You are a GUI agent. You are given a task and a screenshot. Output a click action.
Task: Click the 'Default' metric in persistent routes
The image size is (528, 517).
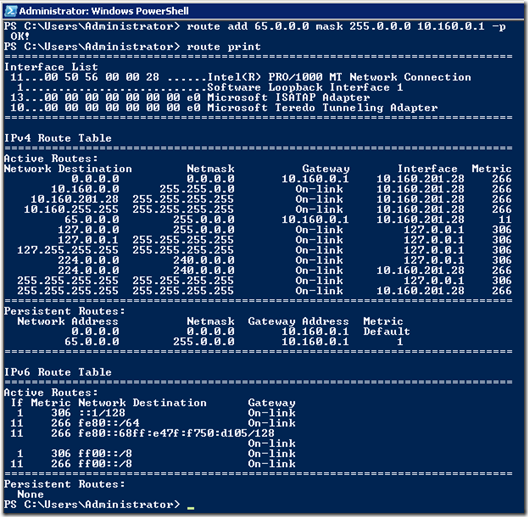(x=387, y=331)
